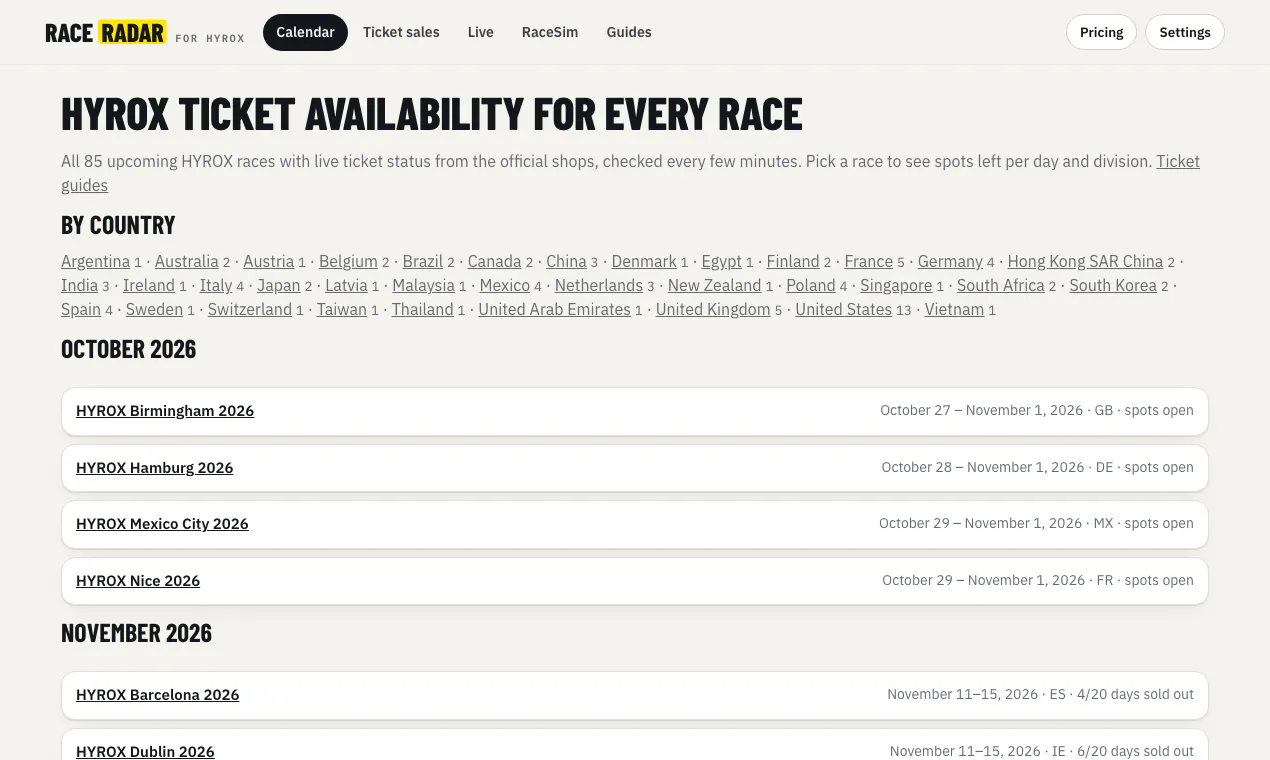Select Taiwan country link
This screenshot has height=760, width=1270.
pos(342,309)
